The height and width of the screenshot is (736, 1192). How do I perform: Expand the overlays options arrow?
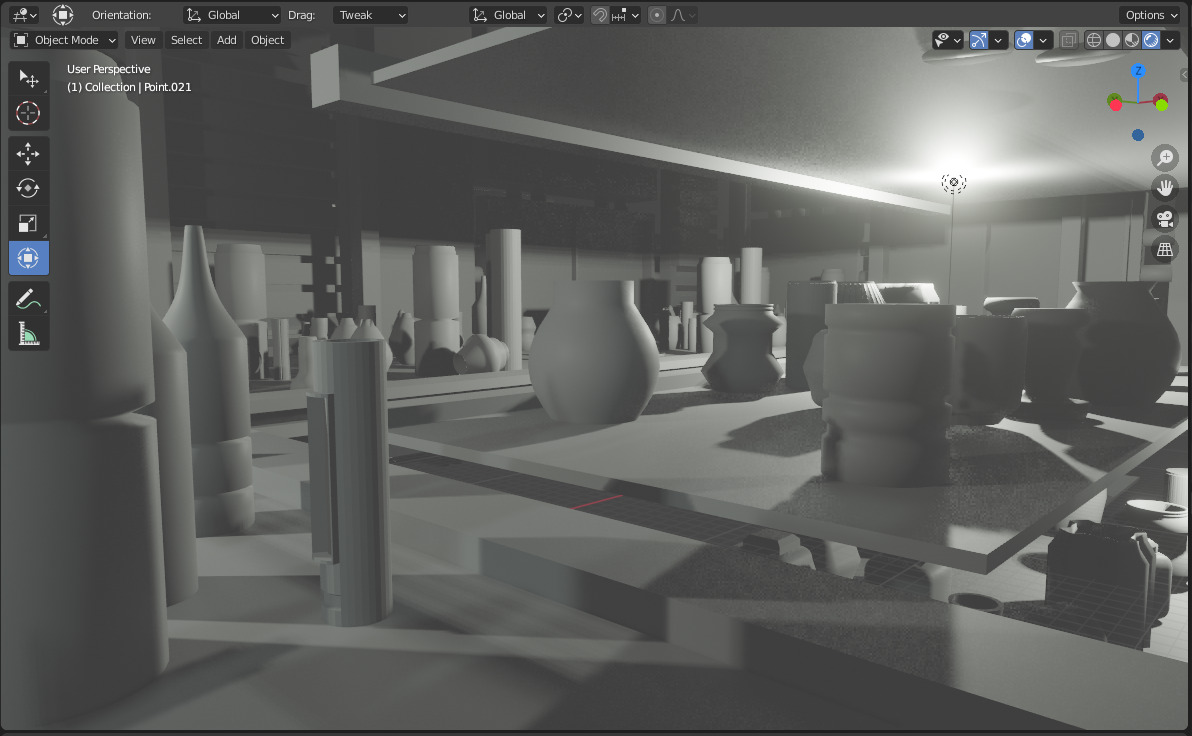tap(1044, 40)
